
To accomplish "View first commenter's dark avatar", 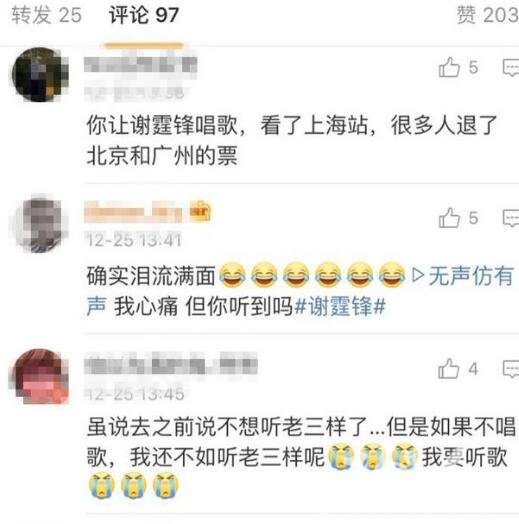I will coord(40,75).
